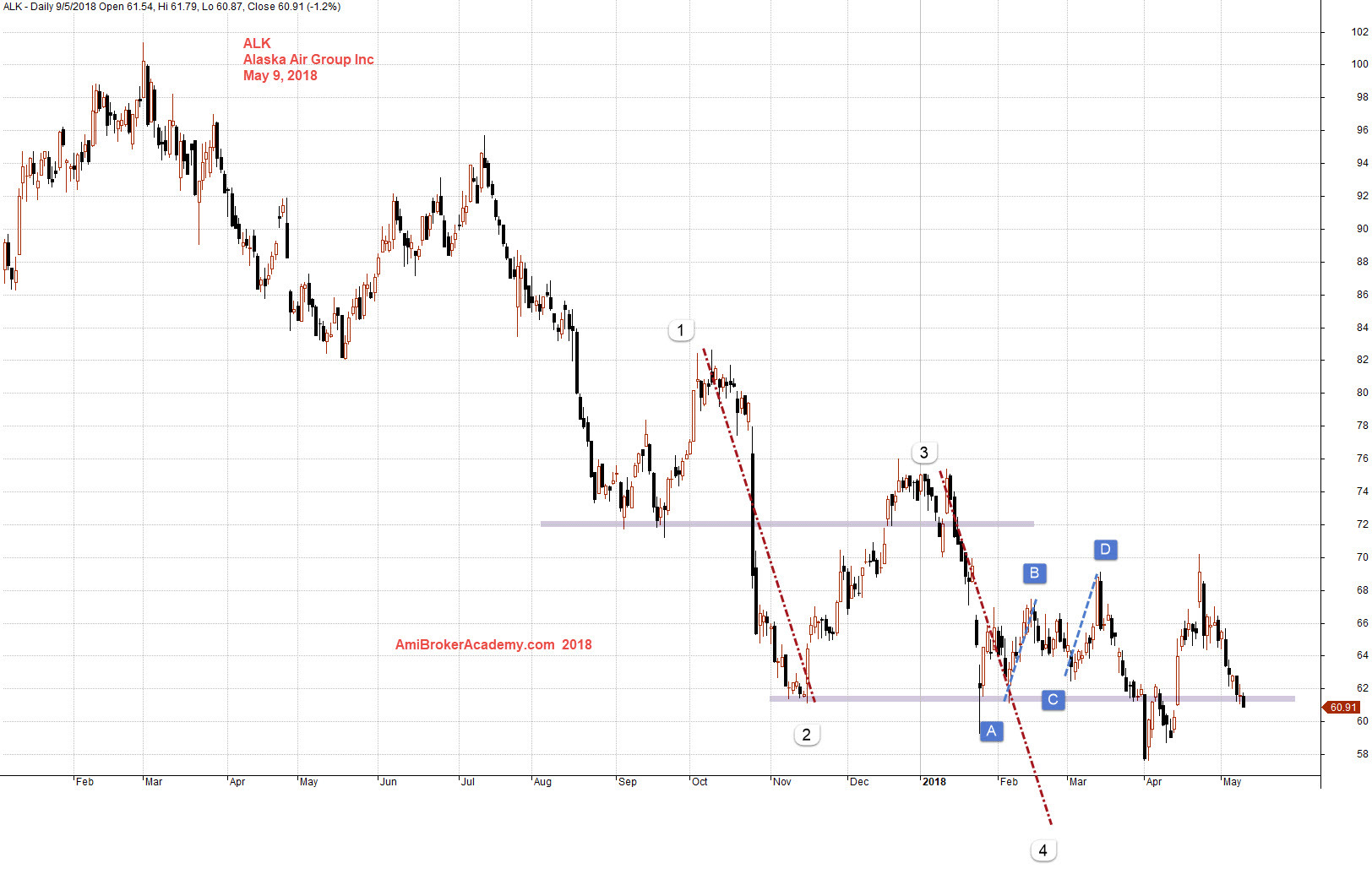The image size is (1372, 874).
Task: Click the 100 price axis label
Action: pos(1360,64)
